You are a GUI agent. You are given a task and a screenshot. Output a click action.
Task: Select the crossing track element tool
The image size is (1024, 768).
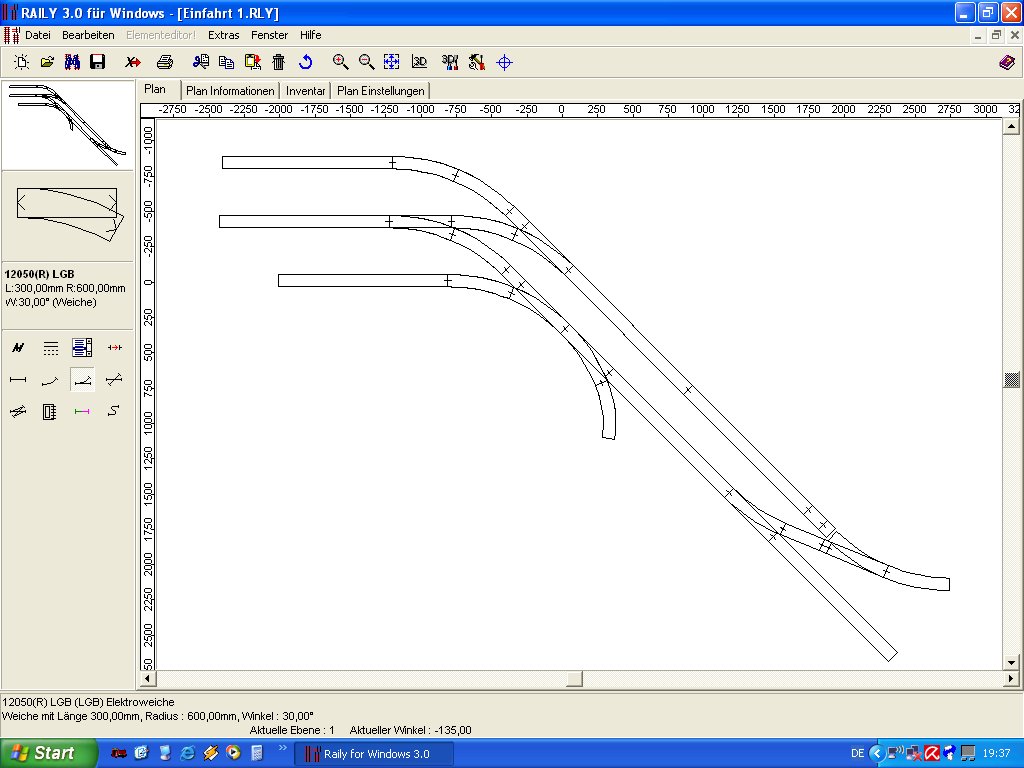coord(114,379)
